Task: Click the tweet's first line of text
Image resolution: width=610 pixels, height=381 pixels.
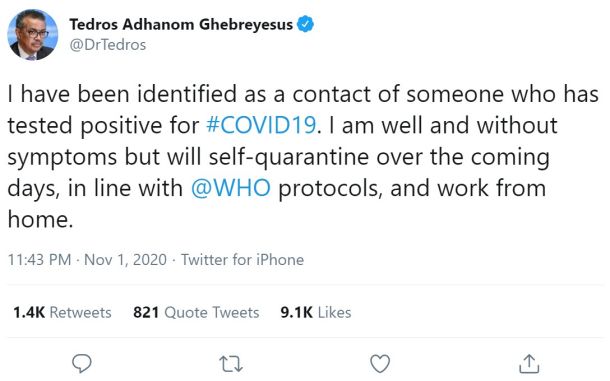Action: click(303, 95)
